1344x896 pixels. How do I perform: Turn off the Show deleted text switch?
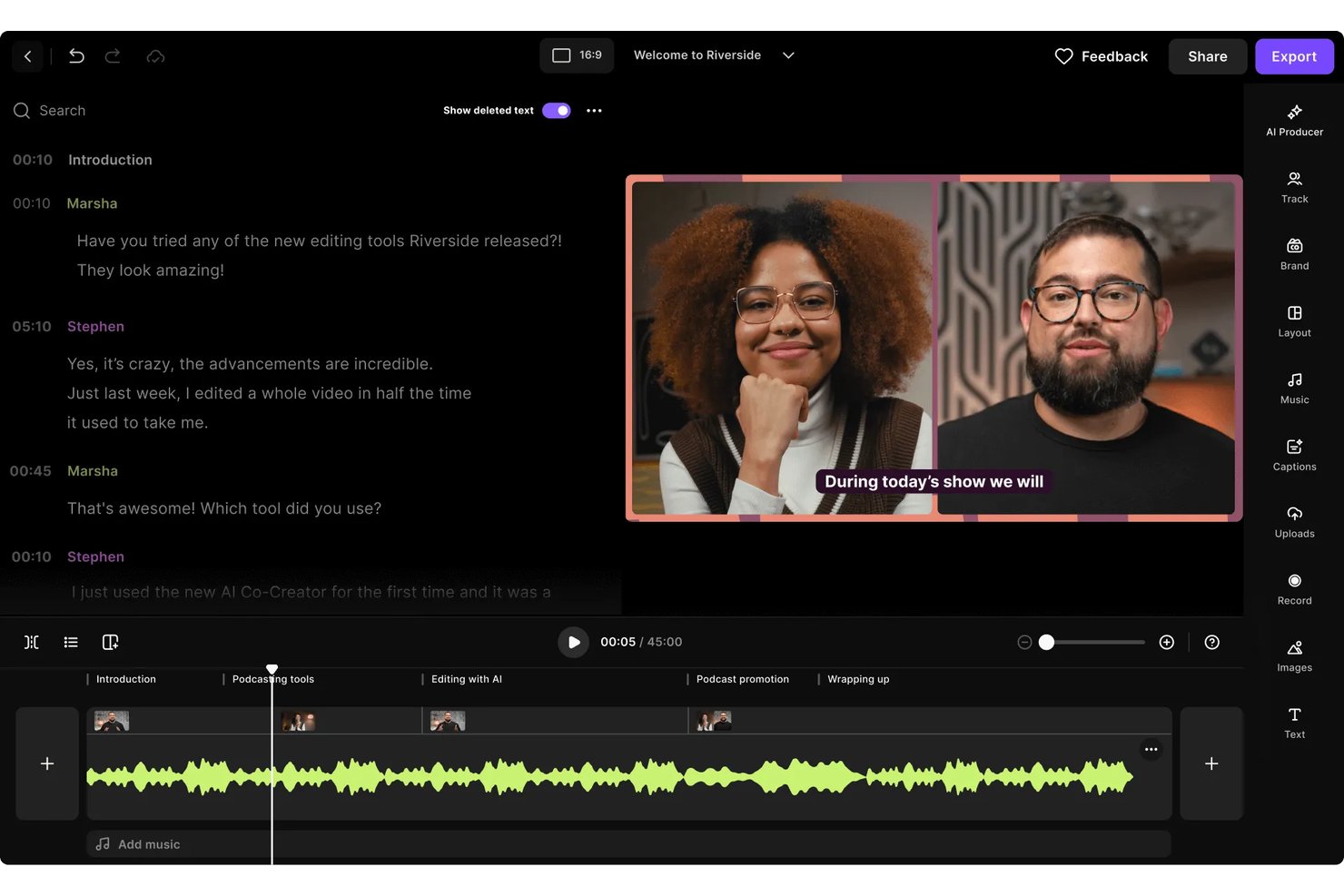coord(556,111)
